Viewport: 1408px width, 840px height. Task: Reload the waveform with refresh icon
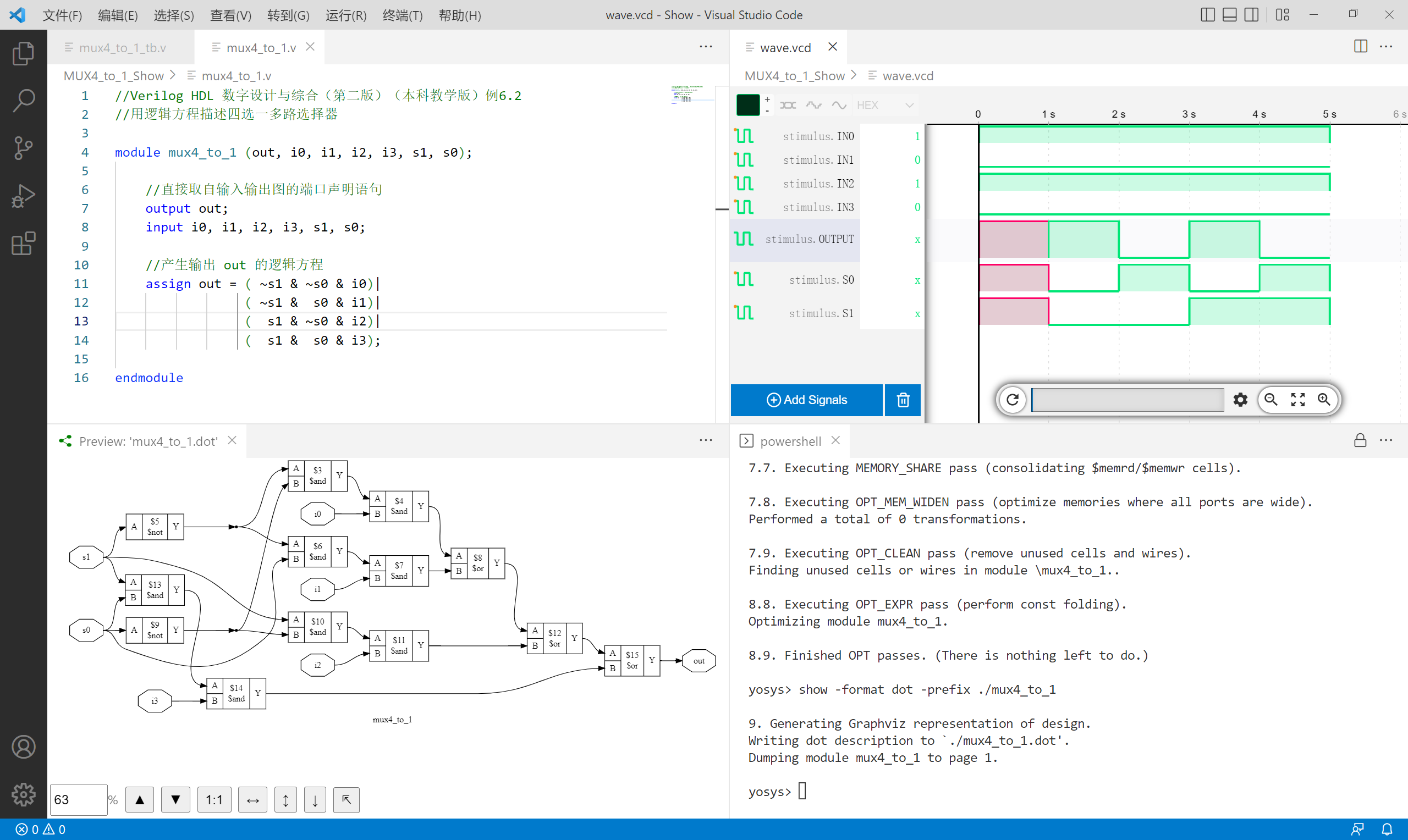(x=1013, y=400)
